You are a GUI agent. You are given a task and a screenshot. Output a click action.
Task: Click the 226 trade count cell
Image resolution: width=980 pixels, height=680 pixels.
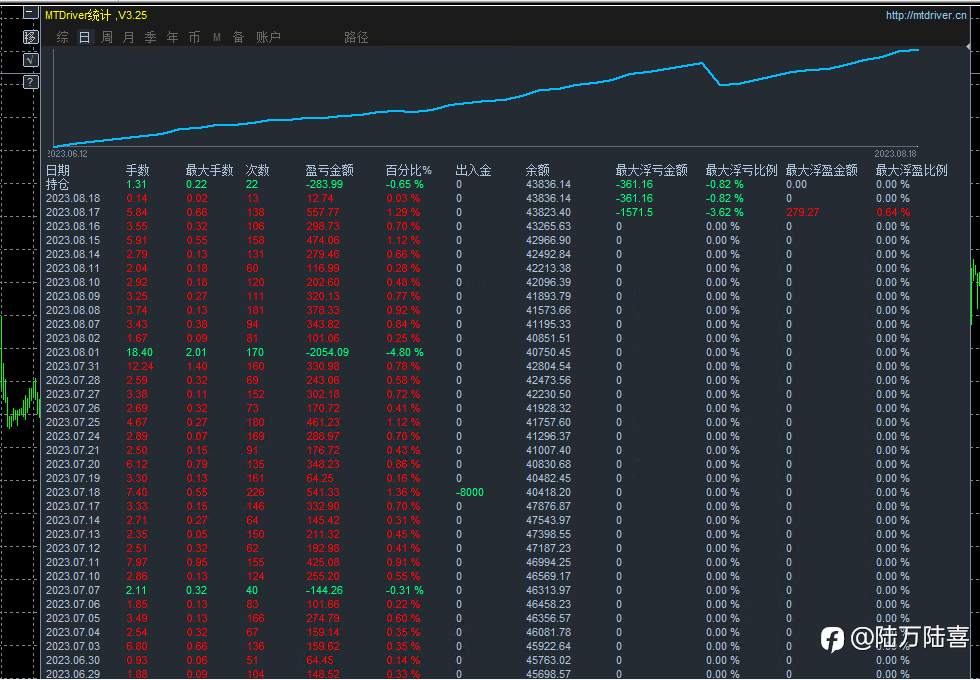coord(255,492)
